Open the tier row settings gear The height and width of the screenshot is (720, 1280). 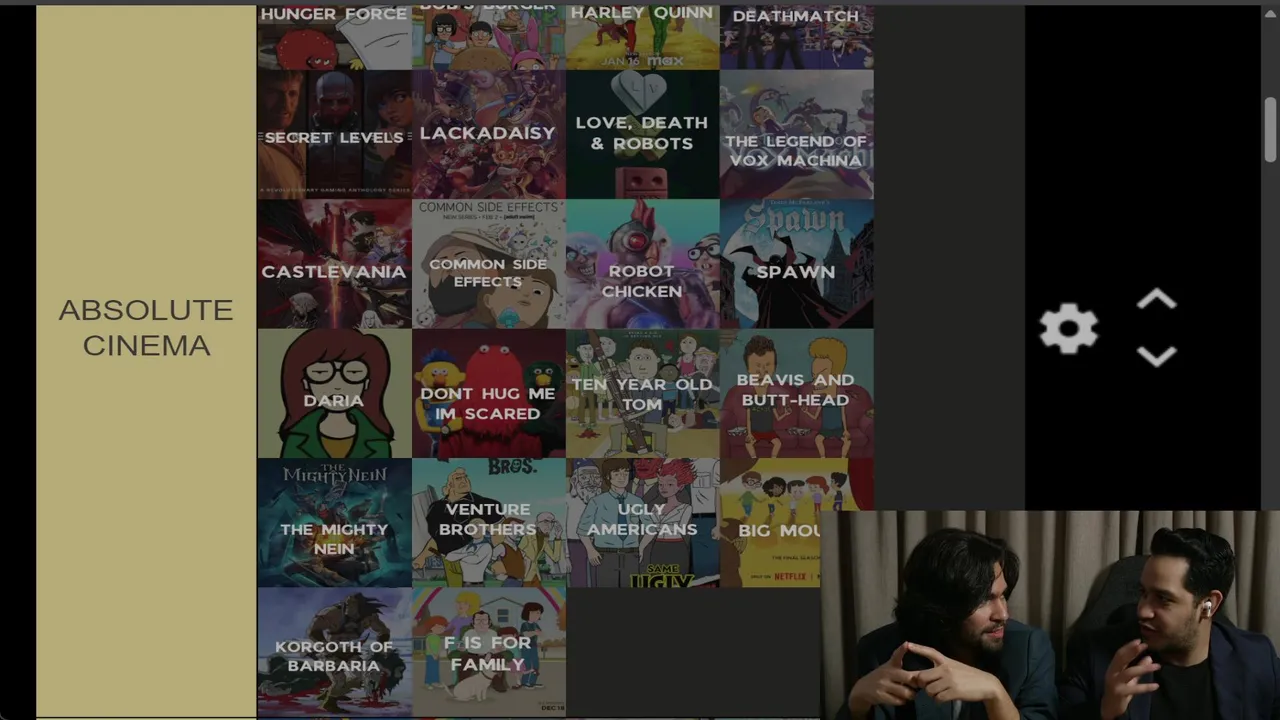(x=1069, y=329)
